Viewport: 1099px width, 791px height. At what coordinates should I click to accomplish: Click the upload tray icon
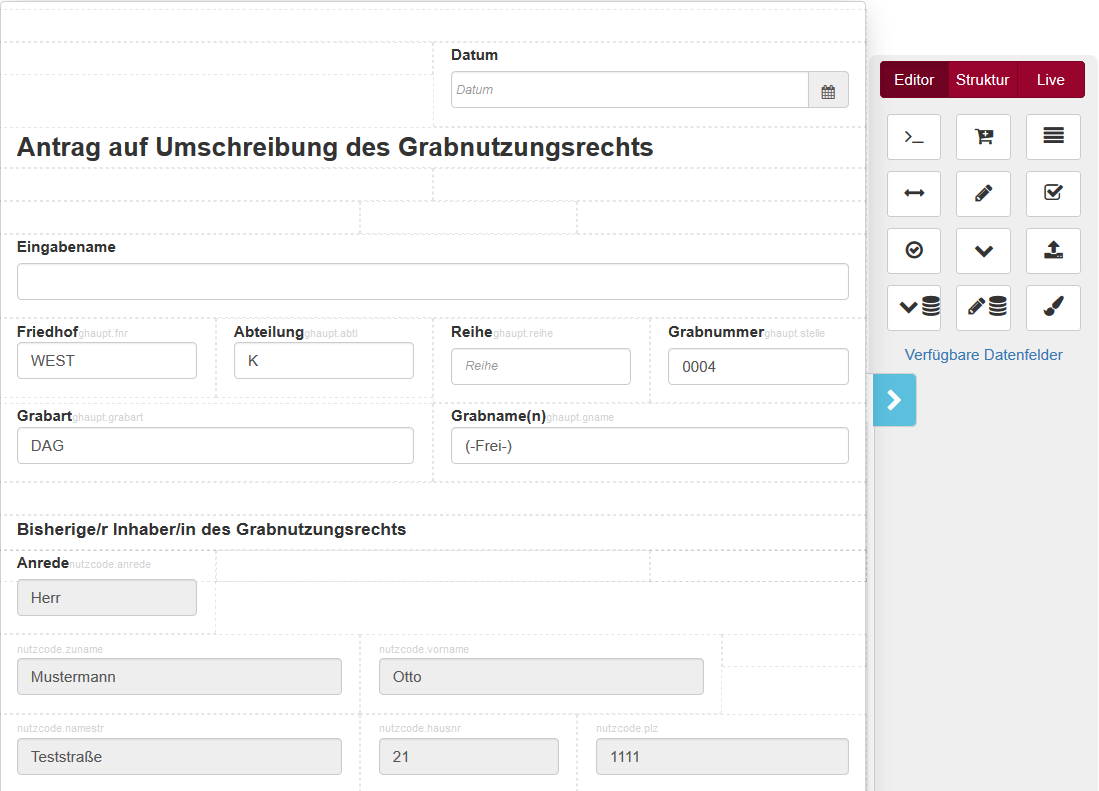coord(1053,251)
